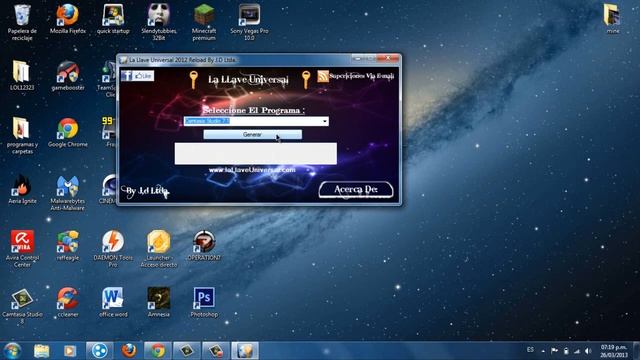This screenshot has height=360, width=640.
Task: Open Windows Media Player from taskbar
Action: [x=70, y=351]
